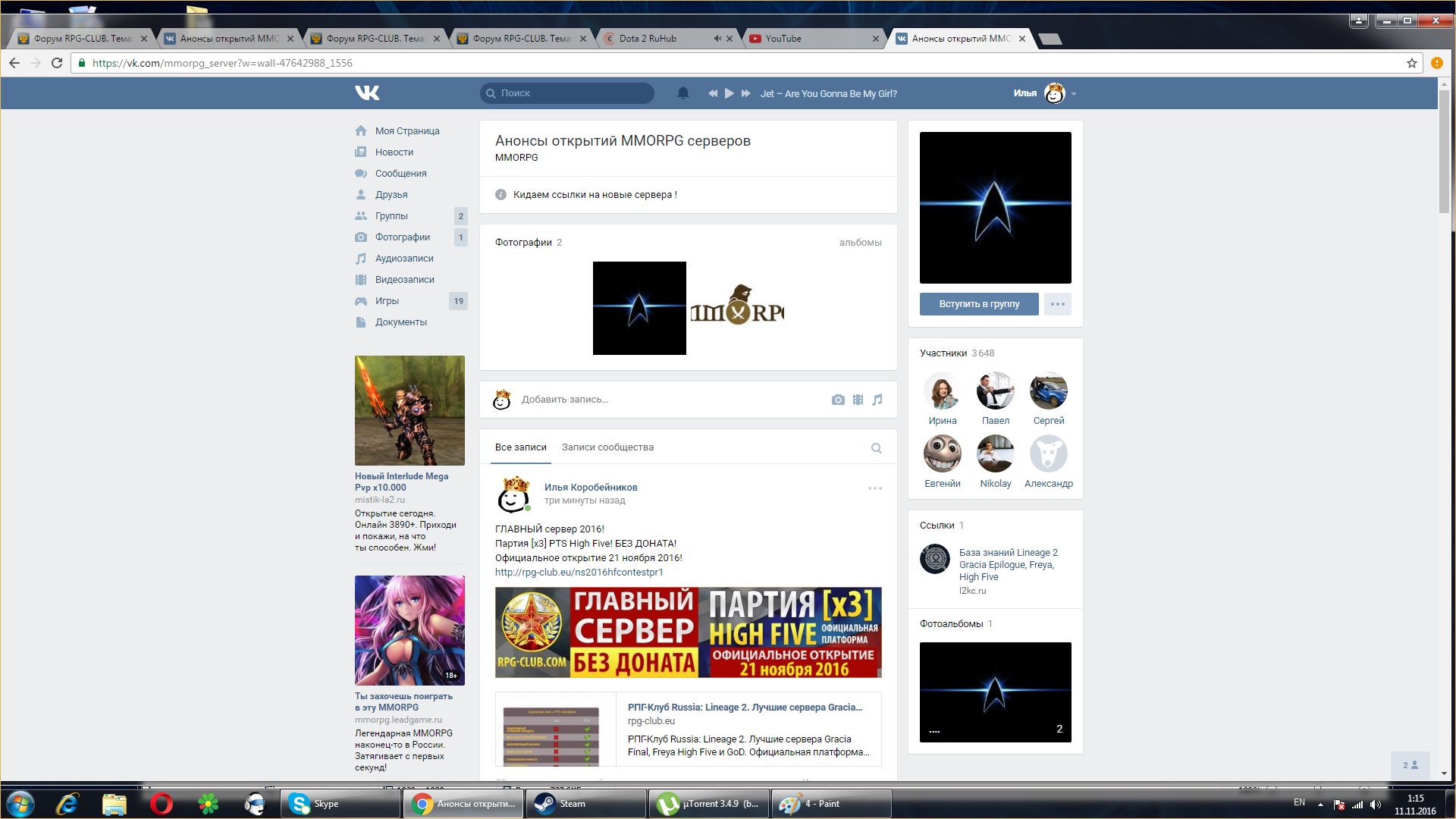Go back in Chrome
The width and height of the screenshot is (1456, 819).
tap(14, 63)
